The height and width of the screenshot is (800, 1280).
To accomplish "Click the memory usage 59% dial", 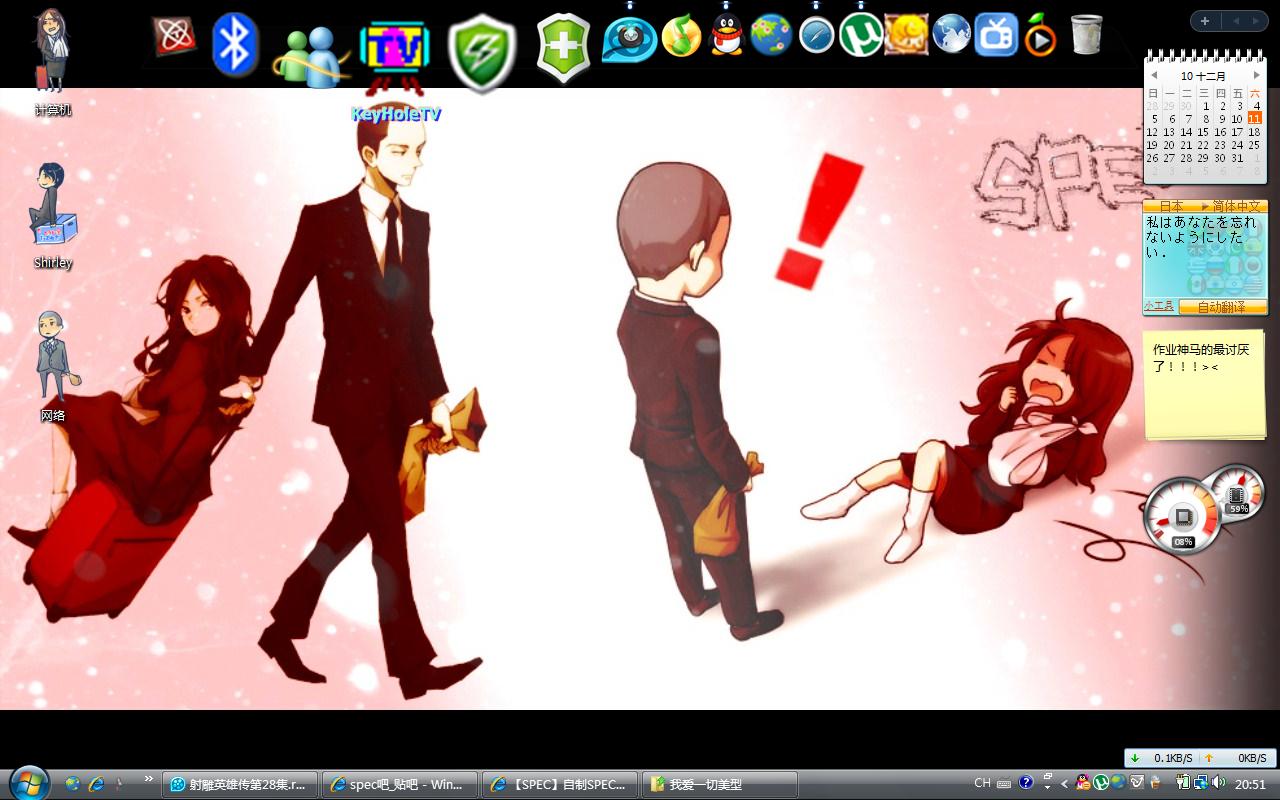I will point(1239,493).
